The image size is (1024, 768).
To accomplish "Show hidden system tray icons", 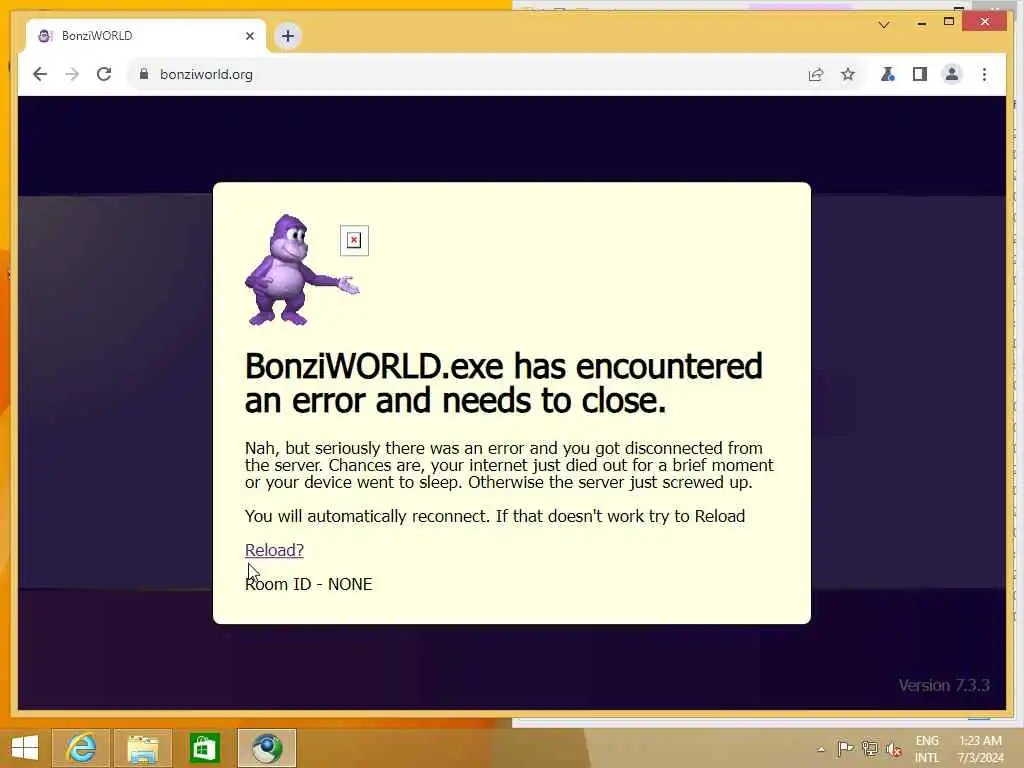I will [x=821, y=749].
